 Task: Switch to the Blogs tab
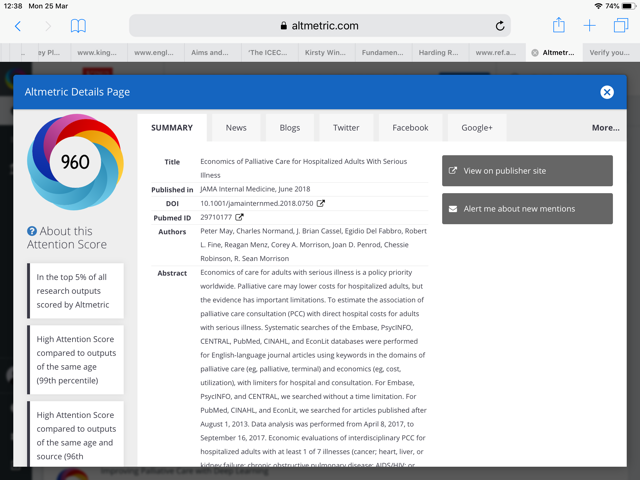pyautogui.click(x=290, y=128)
